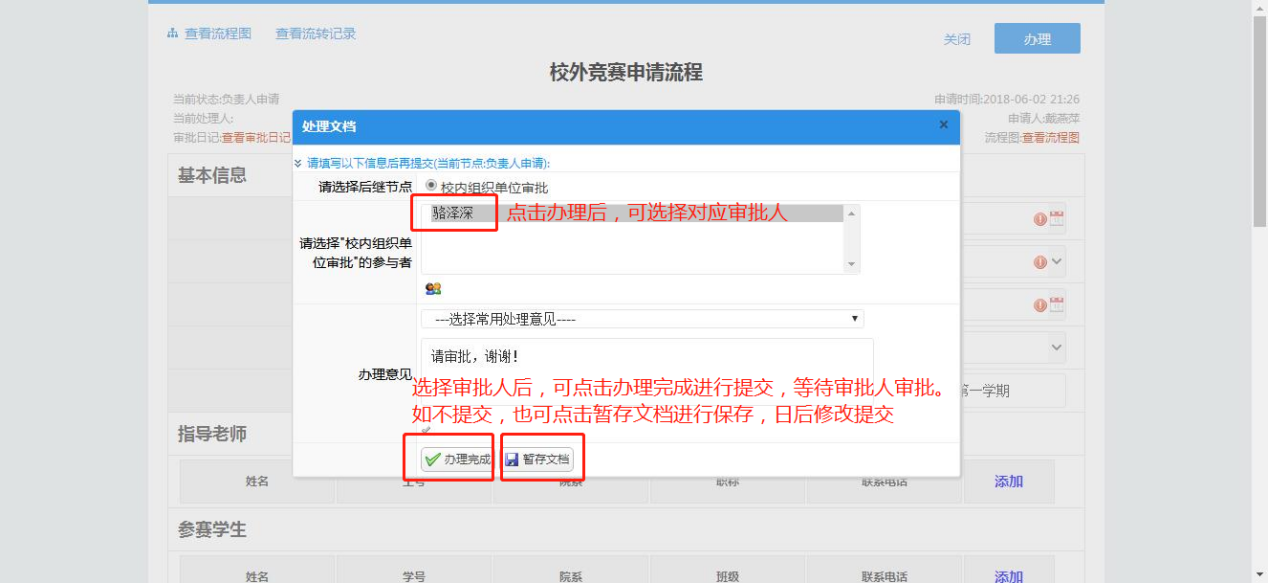Click the 关闭 link at top right
This screenshot has width=1268, height=583.
click(957, 39)
